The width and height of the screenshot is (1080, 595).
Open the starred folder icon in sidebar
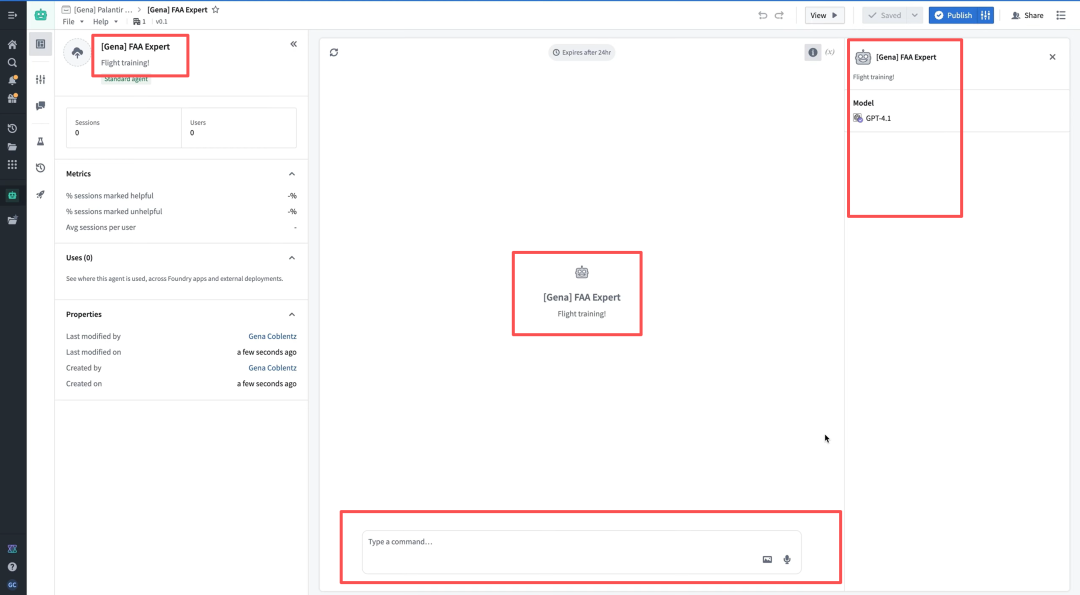coord(12,220)
